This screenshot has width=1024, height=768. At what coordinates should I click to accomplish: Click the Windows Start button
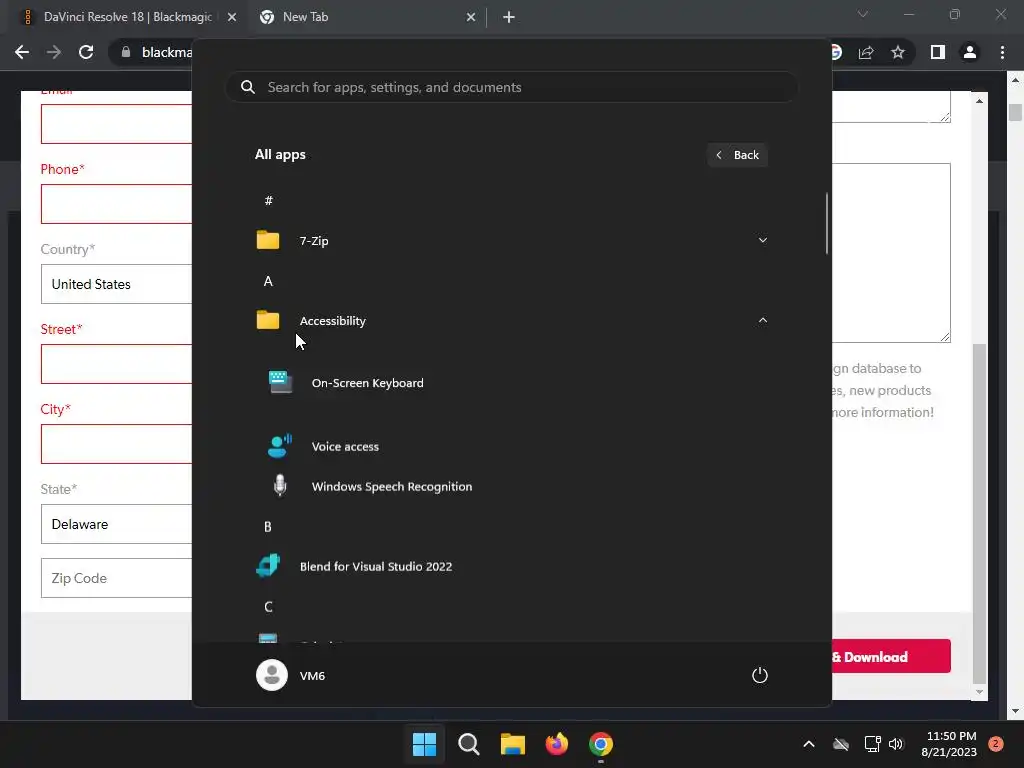point(424,744)
